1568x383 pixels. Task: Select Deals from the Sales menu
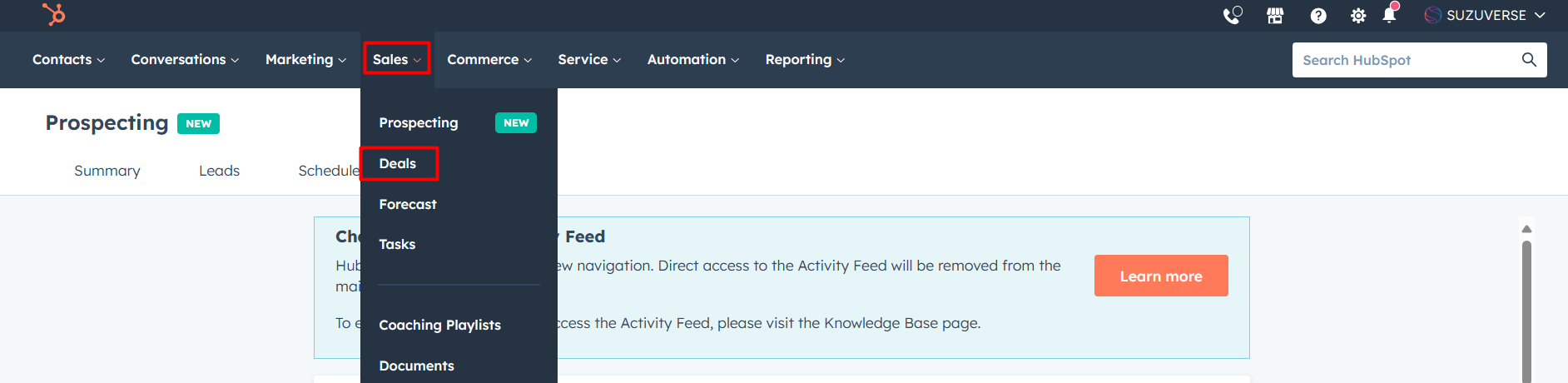pyautogui.click(x=398, y=163)
